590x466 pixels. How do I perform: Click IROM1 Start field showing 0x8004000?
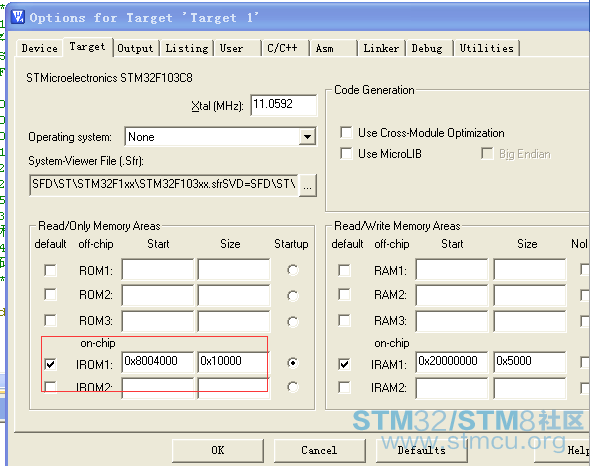click(x=158, y=362)
